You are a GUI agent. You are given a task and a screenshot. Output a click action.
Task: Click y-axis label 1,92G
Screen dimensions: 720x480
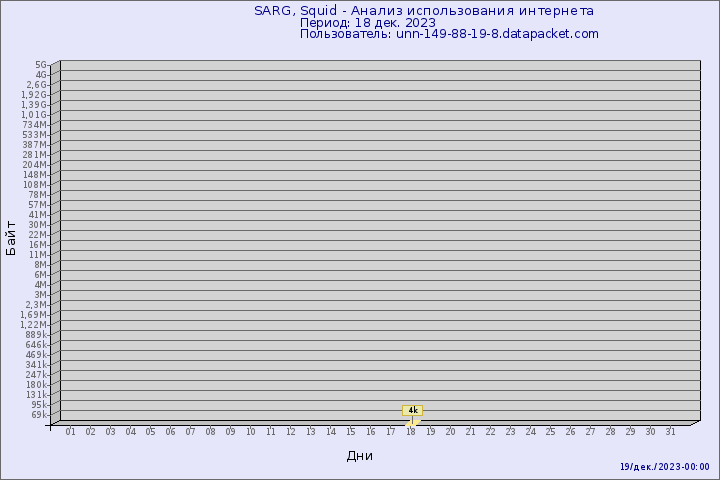[34, 95]
